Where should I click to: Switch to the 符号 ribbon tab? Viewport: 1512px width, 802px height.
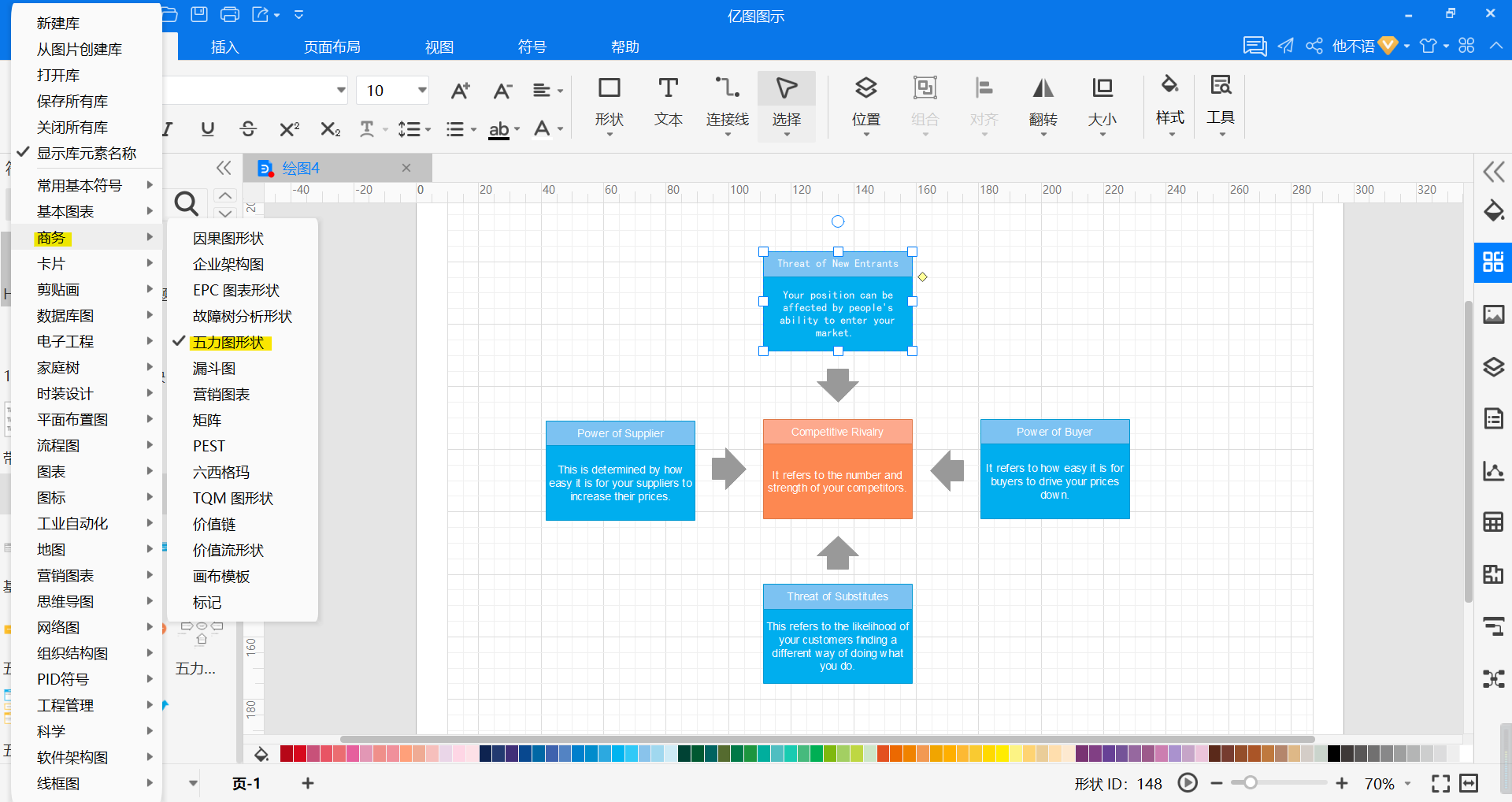[532, 47]
